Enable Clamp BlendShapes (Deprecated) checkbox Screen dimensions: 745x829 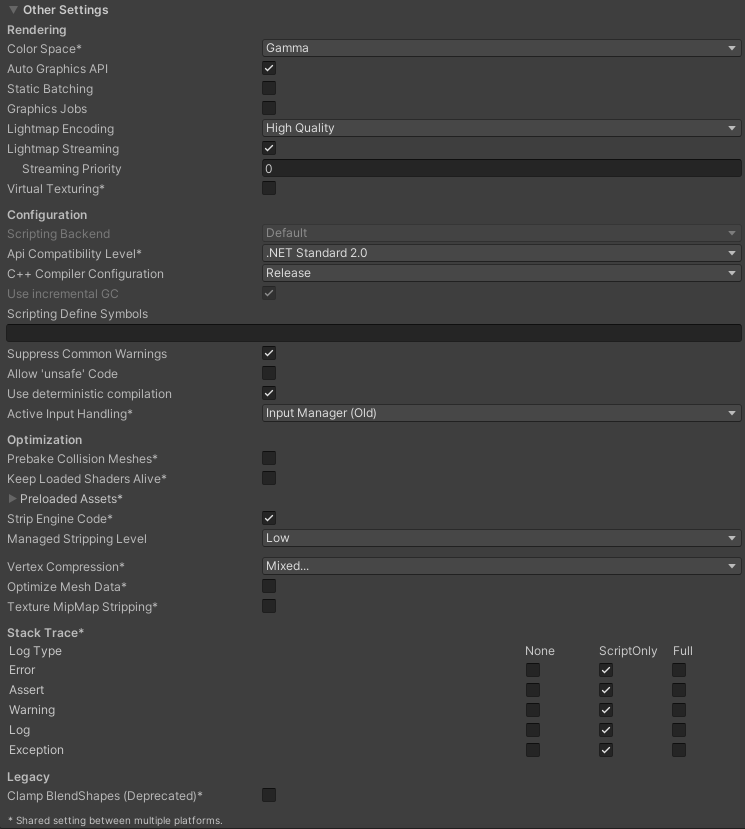[x=269, y=795]
